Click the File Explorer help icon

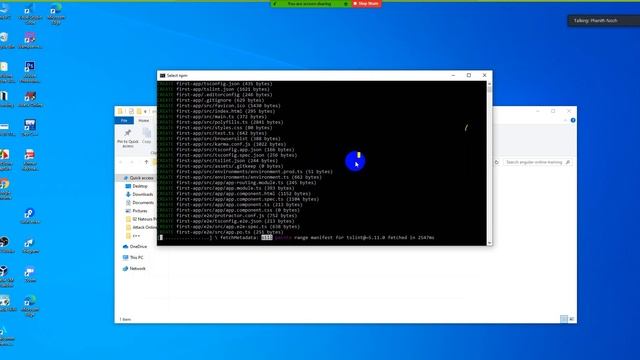point(573,120)
